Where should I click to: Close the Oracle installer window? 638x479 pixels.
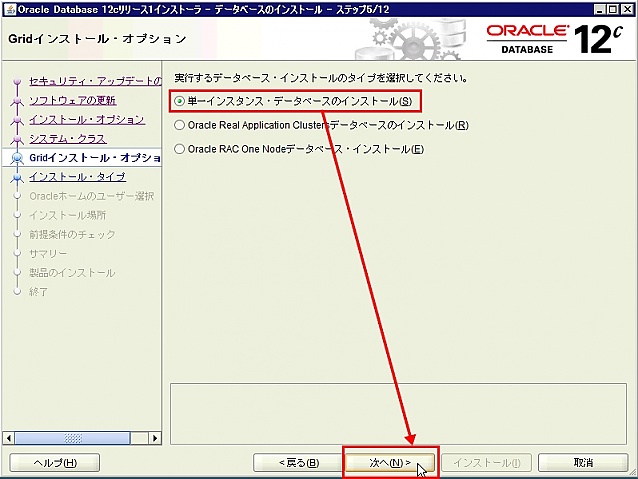(627, 9)
